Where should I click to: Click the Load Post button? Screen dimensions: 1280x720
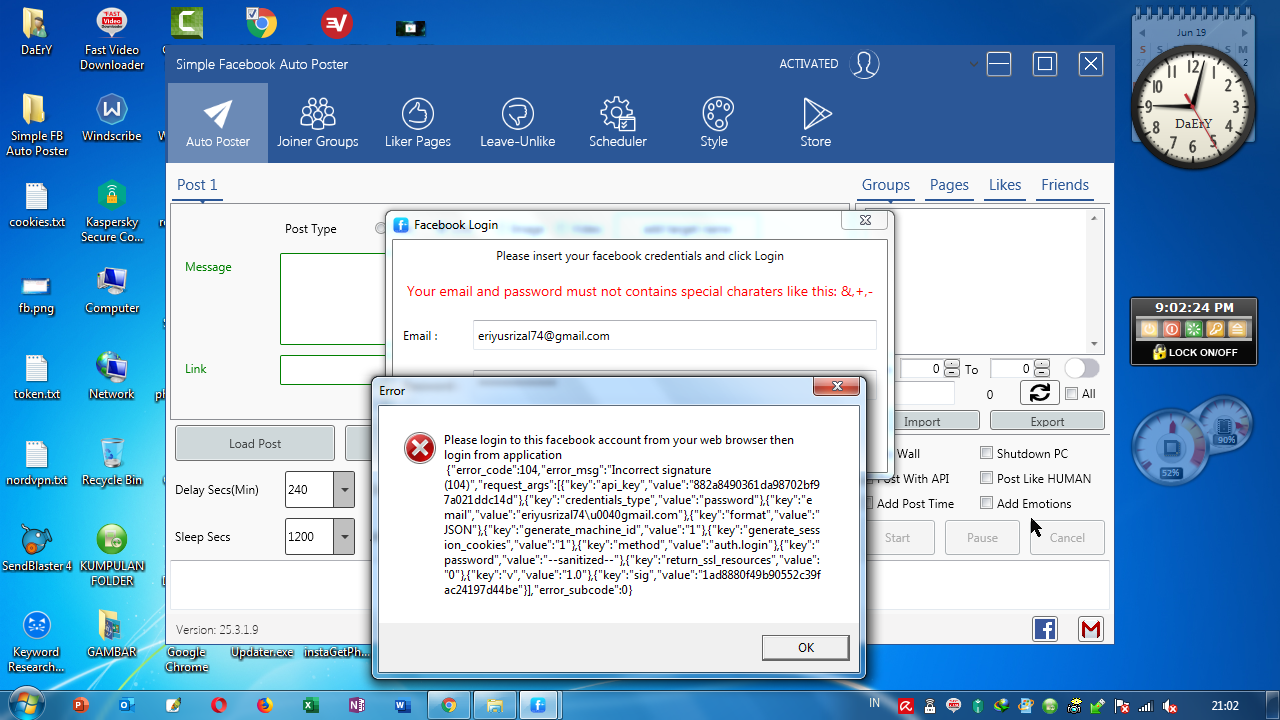pyautogui.click(x=255, y=443)
